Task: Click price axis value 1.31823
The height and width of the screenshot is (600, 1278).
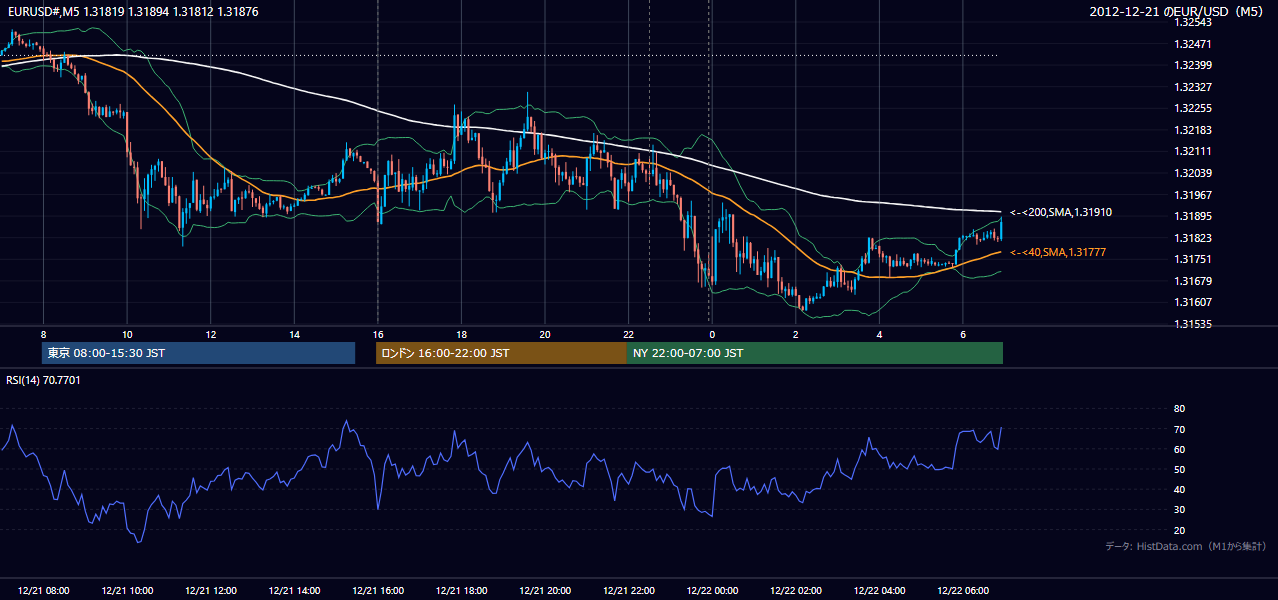Action: point(1193,238)
